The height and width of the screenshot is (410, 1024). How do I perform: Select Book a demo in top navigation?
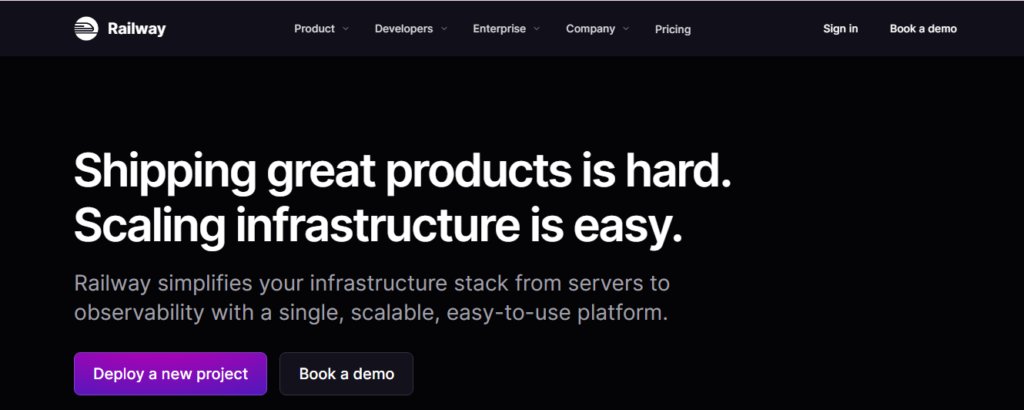point(923,29)
